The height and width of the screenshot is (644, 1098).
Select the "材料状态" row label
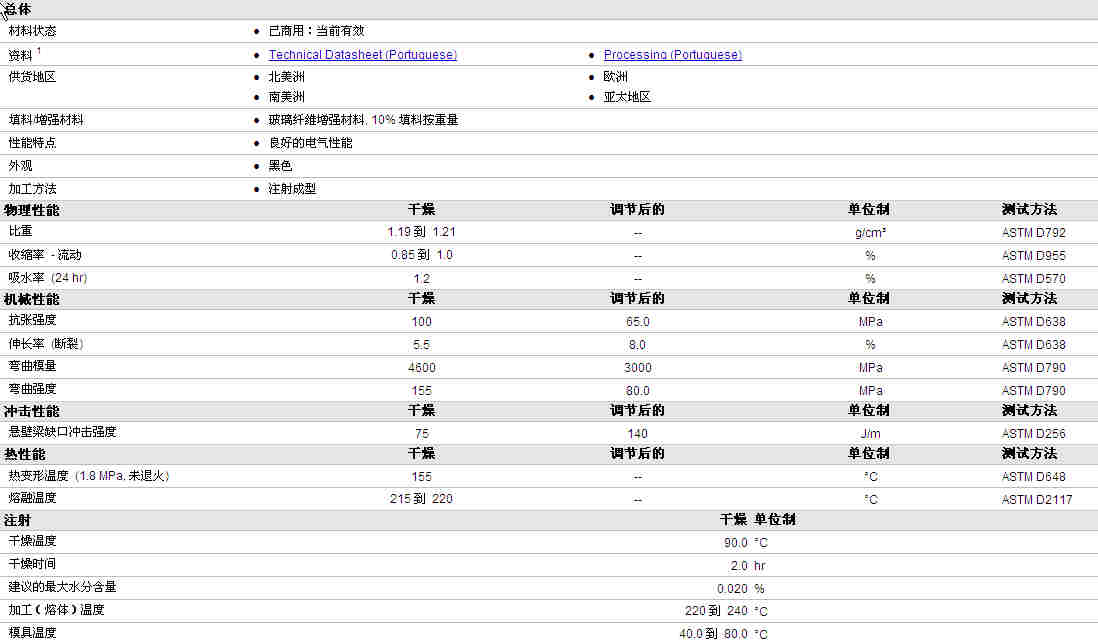tap(32, 31)
